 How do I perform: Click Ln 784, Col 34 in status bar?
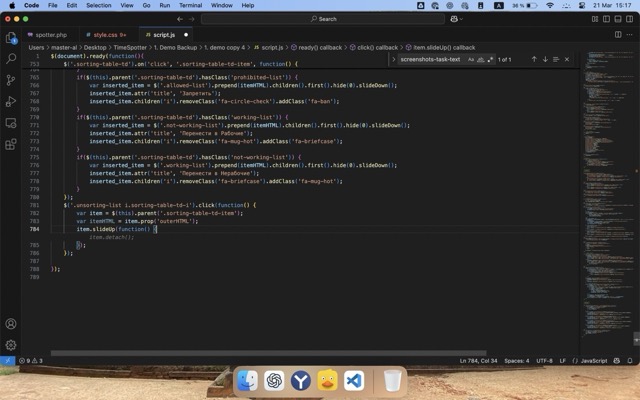click(x=478, y=360)
